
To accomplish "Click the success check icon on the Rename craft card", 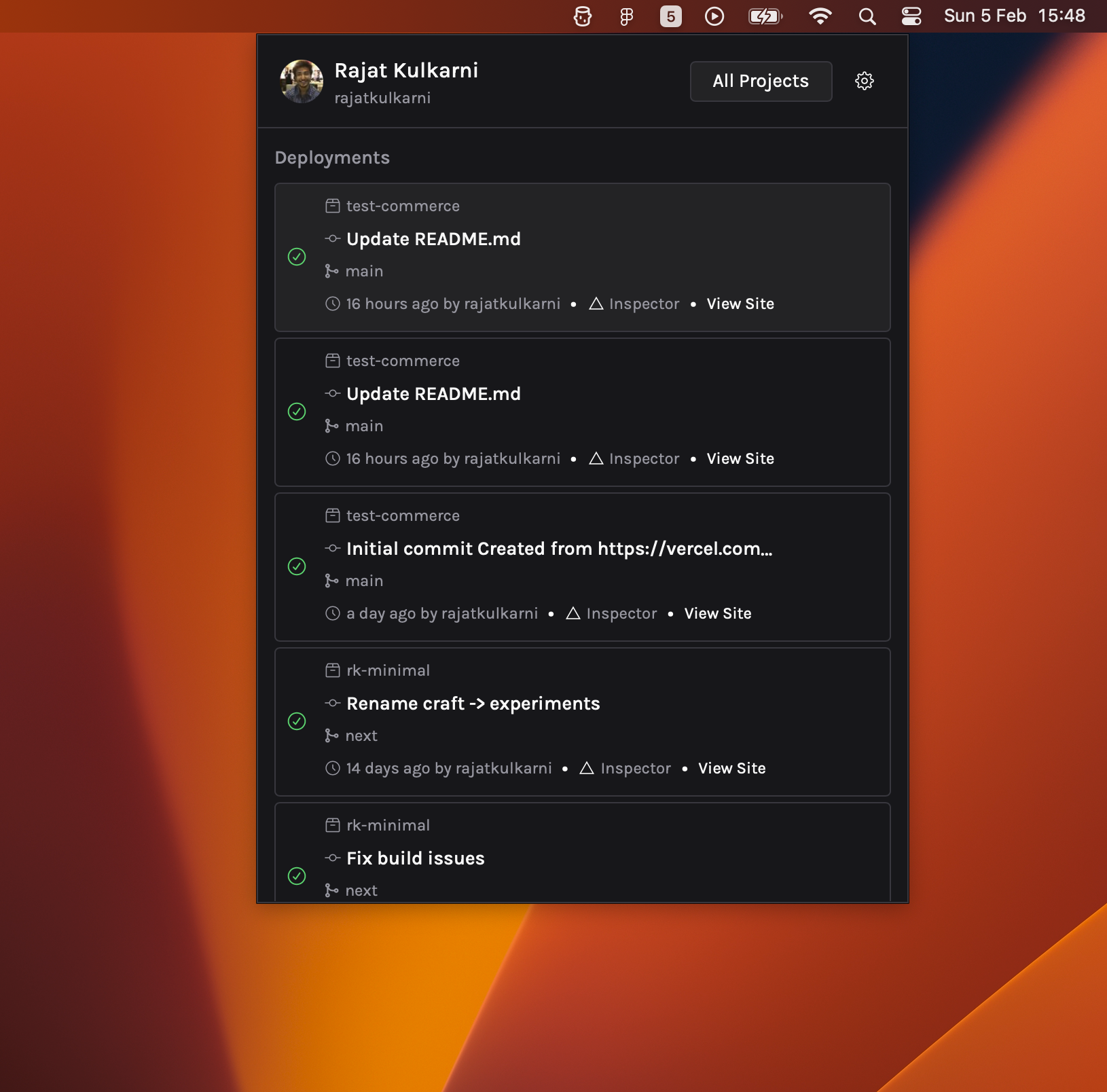I will coord(297,721).
